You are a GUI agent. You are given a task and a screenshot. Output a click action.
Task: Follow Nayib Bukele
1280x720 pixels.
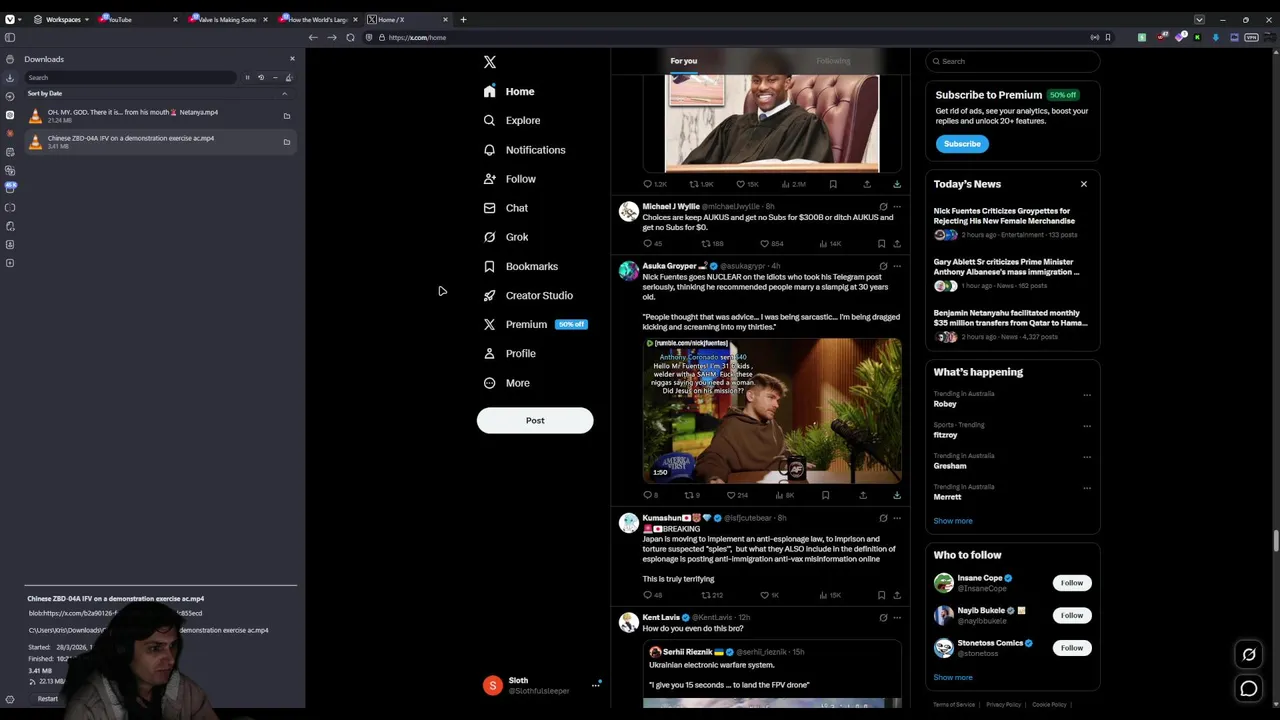click(1072, 615)
